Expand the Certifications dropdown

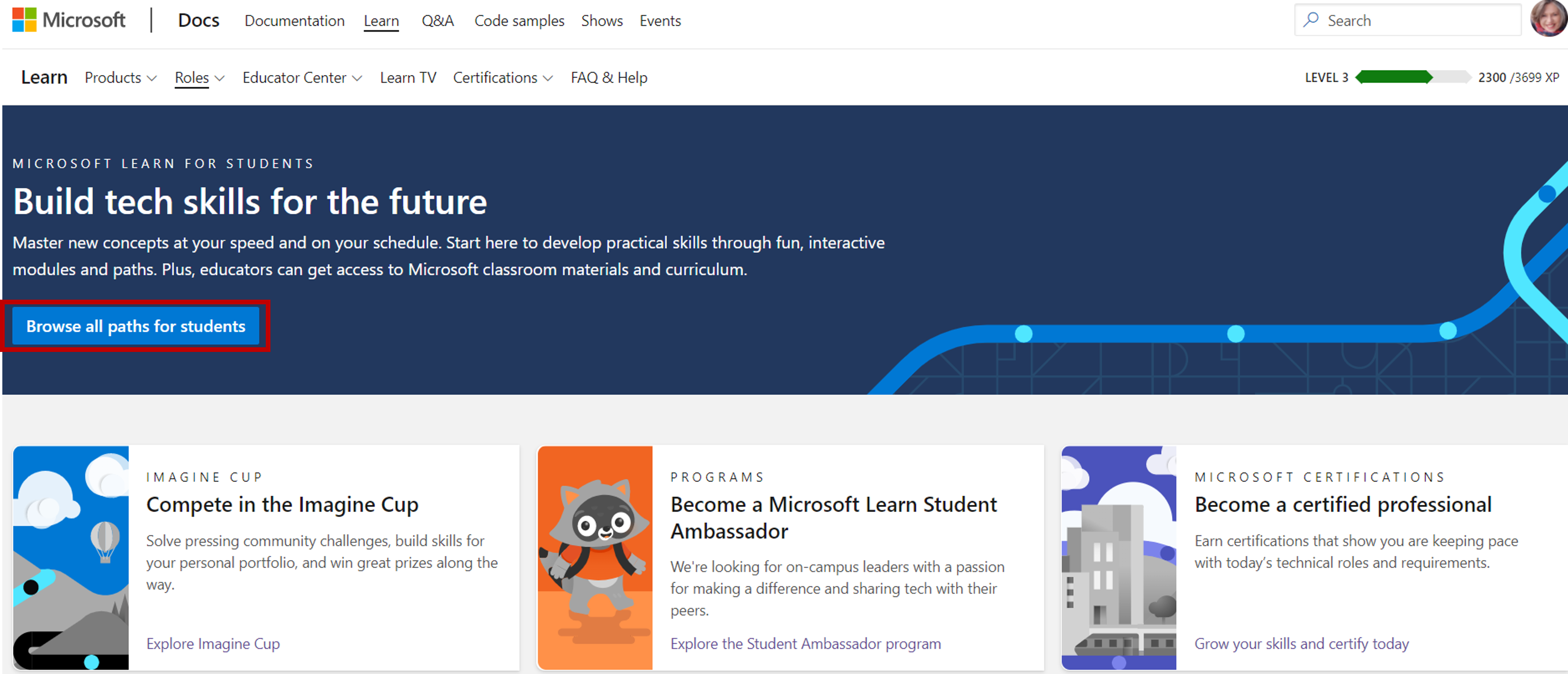click(x=503, y=77)
